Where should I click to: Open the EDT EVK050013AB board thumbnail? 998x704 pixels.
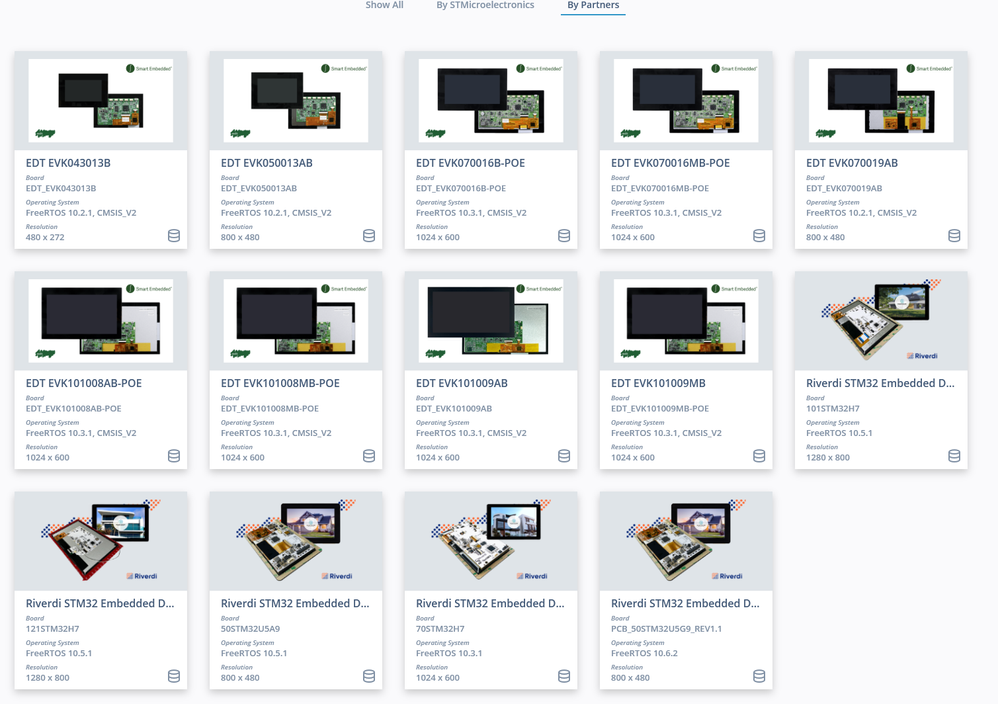click(296, 101)
